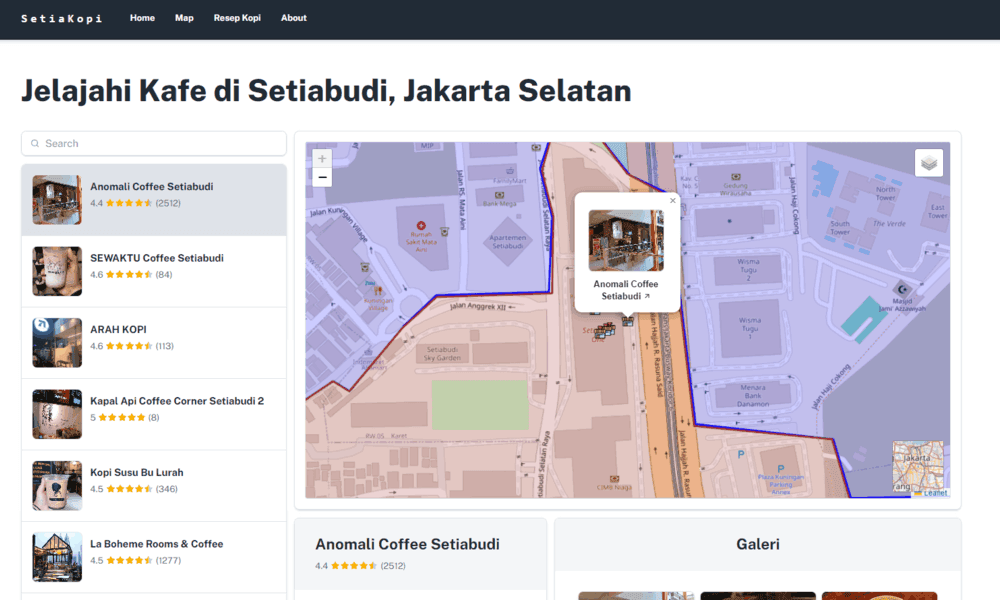Go to the Home page
The width and height of the screenshot is (1000, 600).
click(142, 18)
